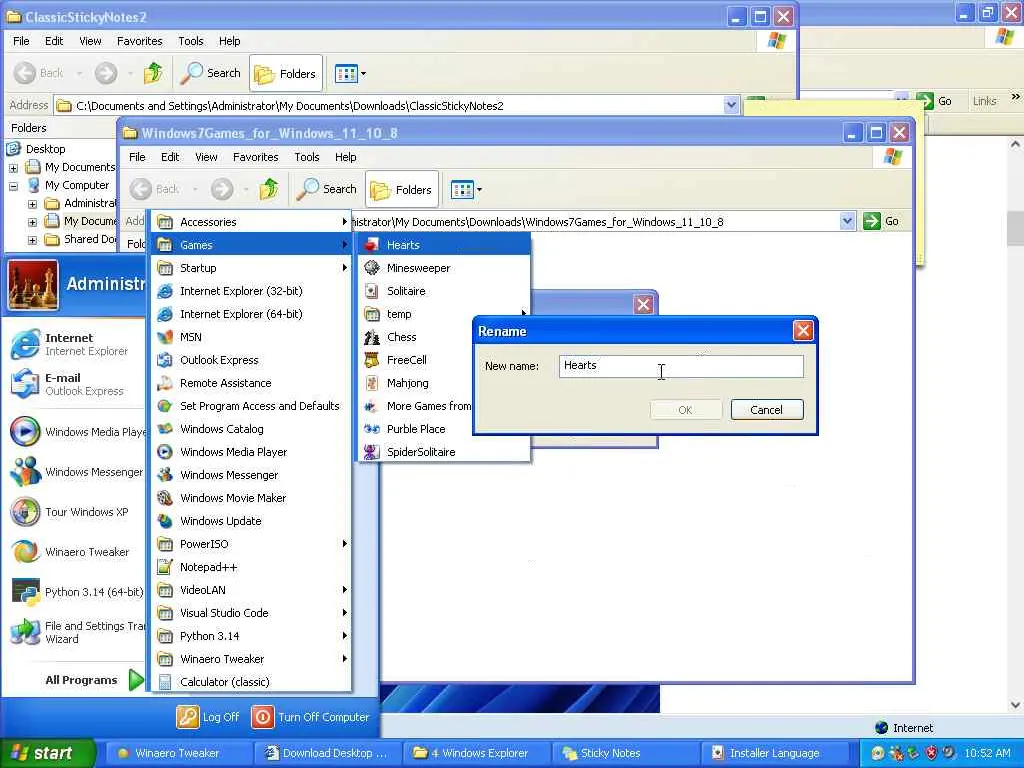This screenshot has height=768, width=1024.
Task: Open Windows Messenger in the programs list
Action: [x=252, y=475]
